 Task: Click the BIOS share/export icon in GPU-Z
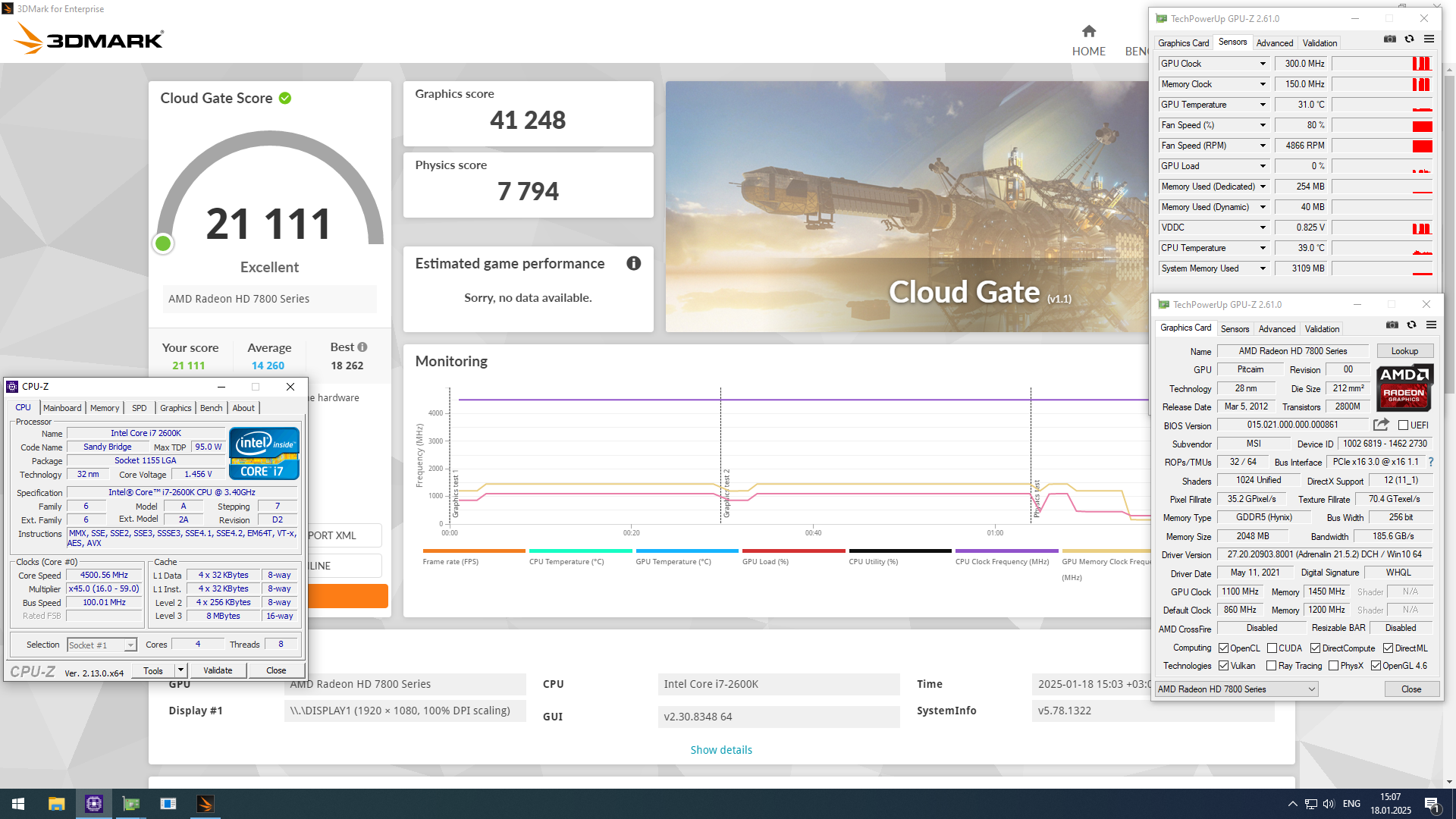pyautogui.click(x=1381, y=425)
